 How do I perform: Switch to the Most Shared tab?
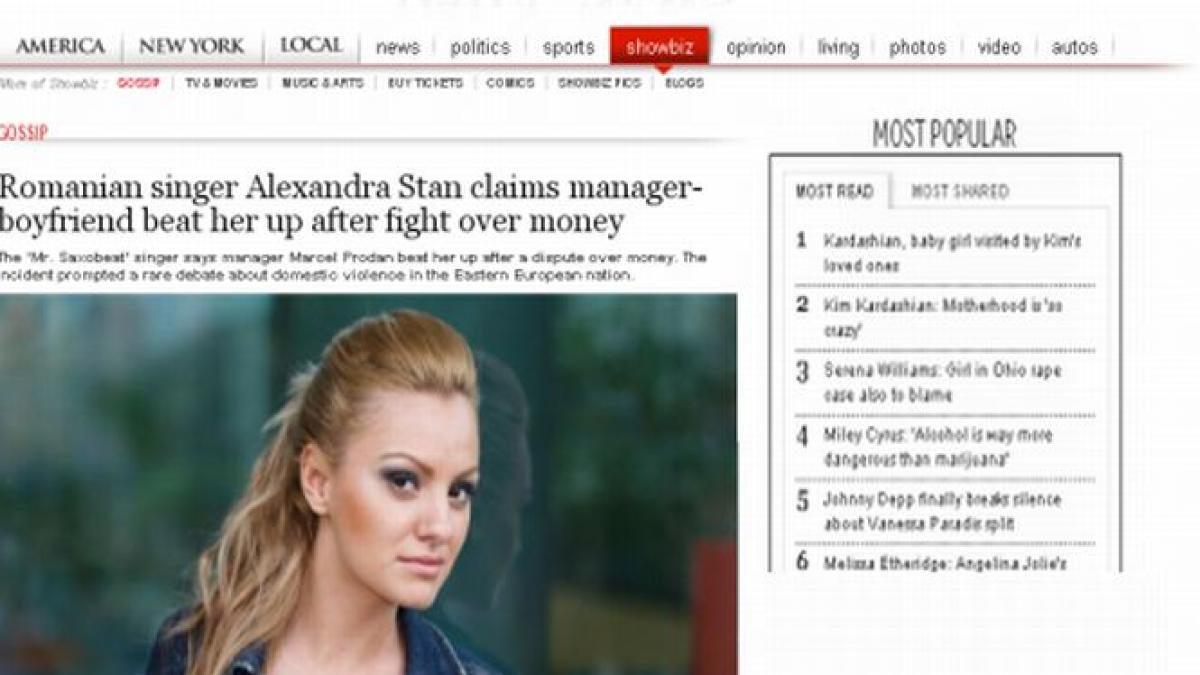point(960,191)
